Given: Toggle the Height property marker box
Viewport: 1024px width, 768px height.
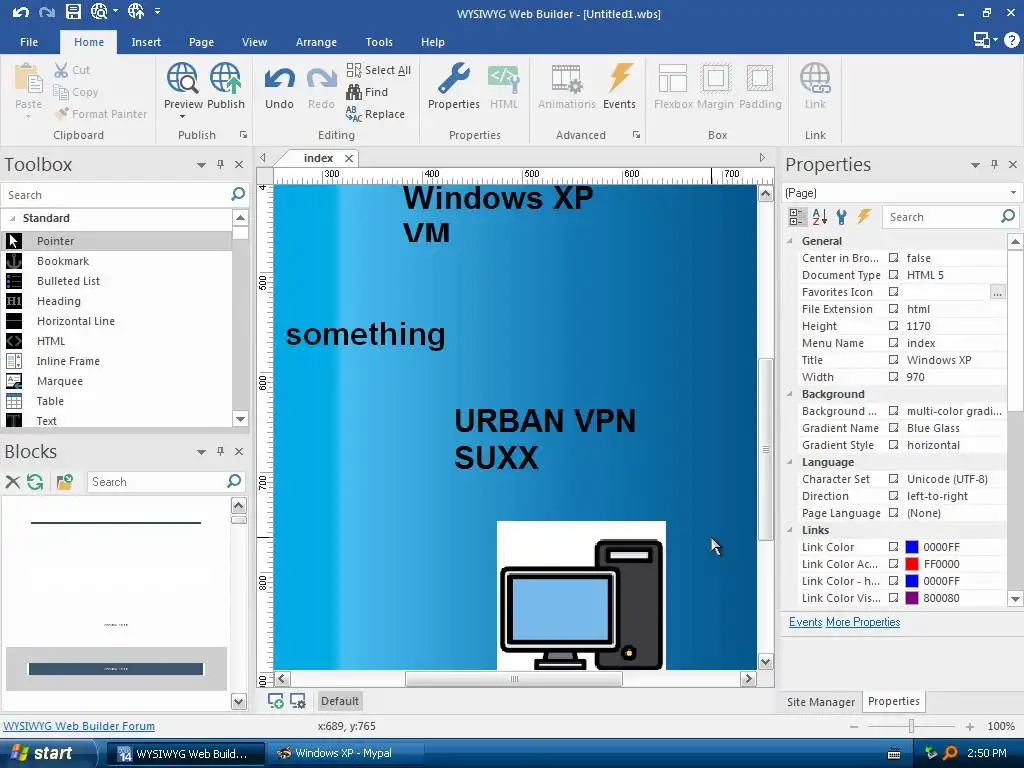Looking at the screenshot, I should point(893,326).
